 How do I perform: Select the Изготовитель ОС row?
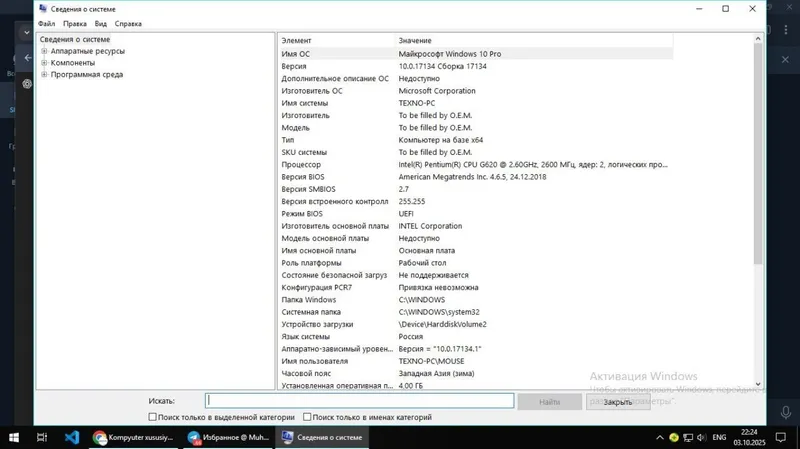pos(476,91)
